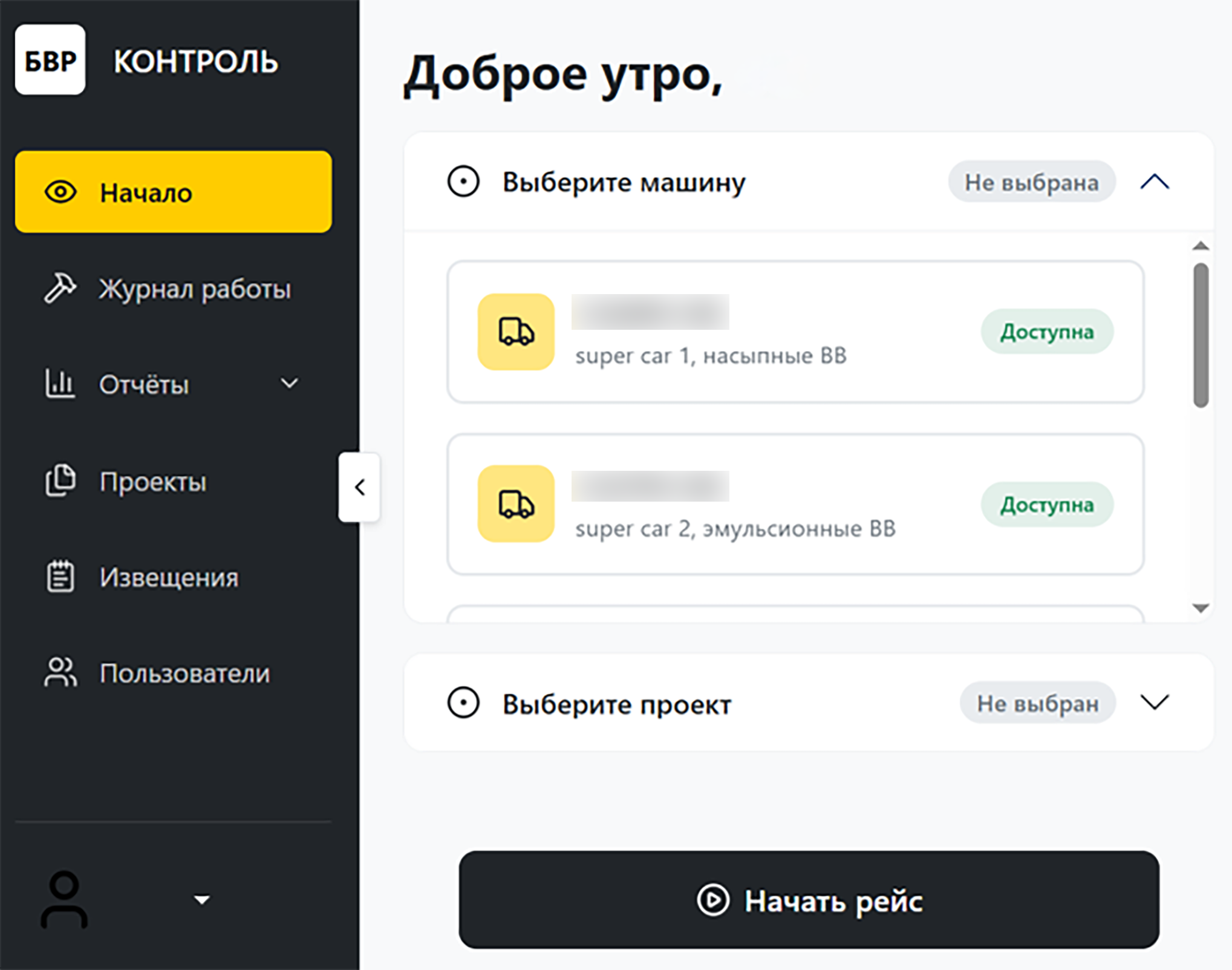
Task: Click the БВР logo box
Action: [x=50, y=60]
